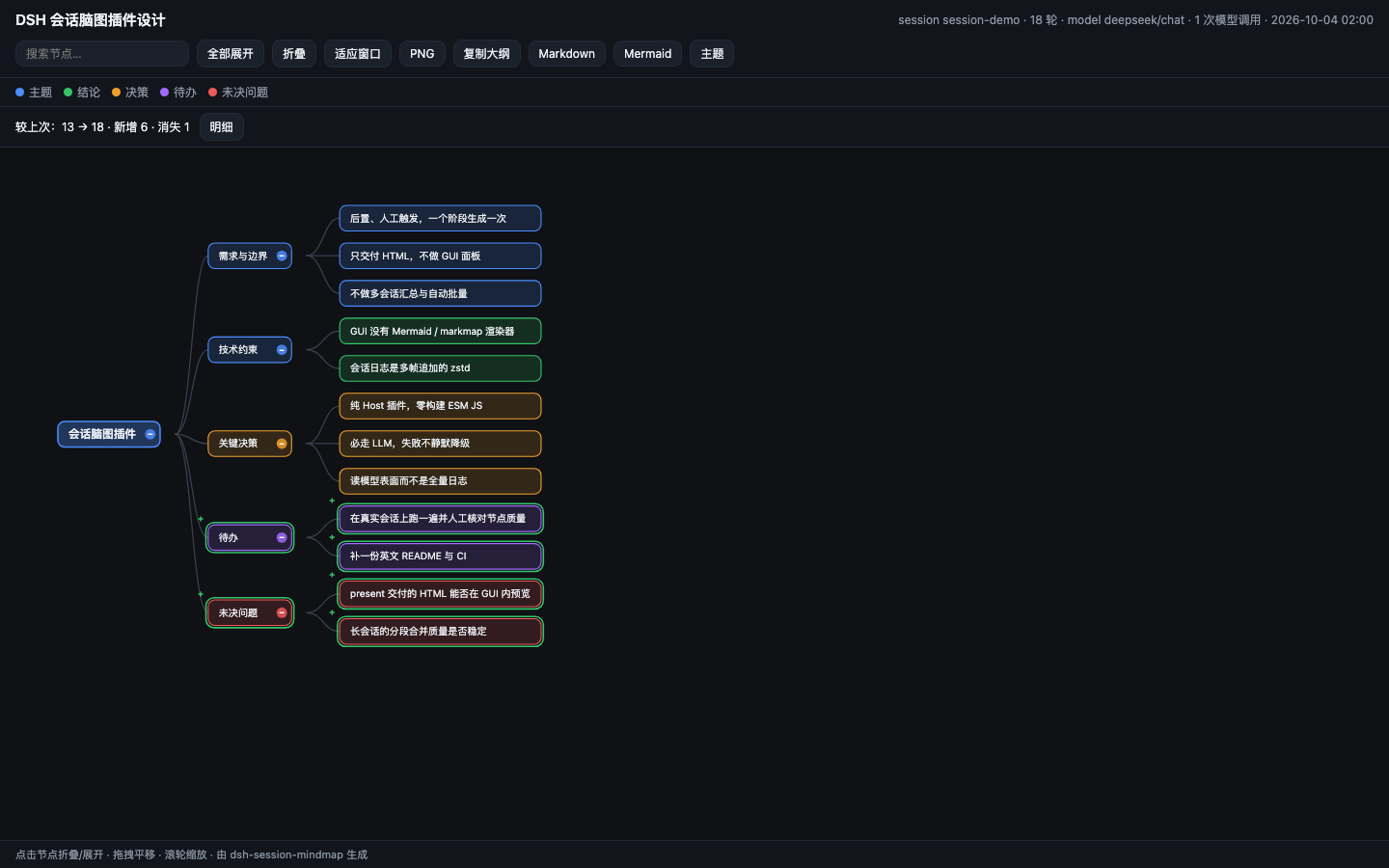Copy outline with 复制大纲 button

pyautogui.click(x=487, y=54)
